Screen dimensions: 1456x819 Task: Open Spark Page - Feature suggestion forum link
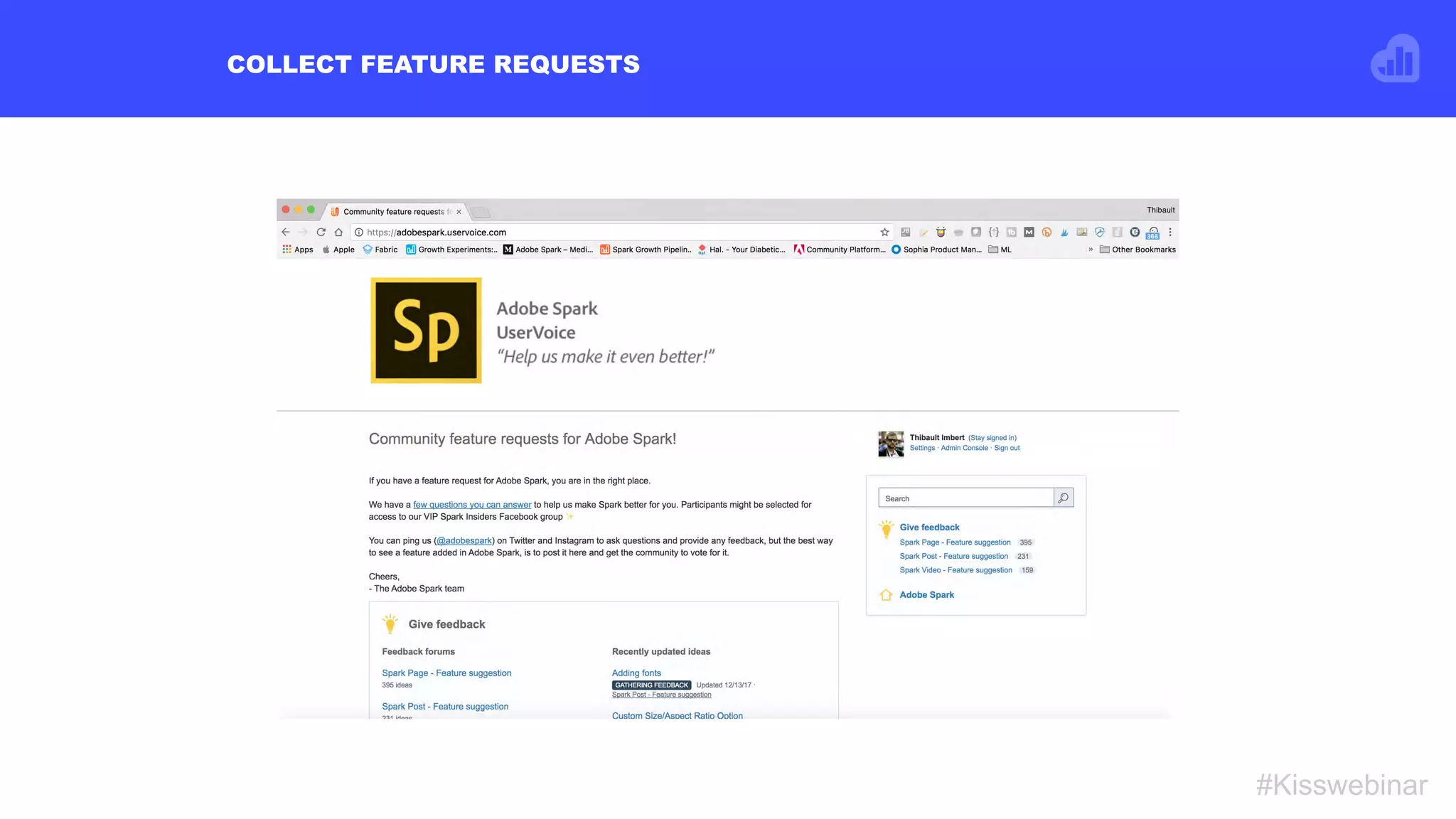pos(446,673)
